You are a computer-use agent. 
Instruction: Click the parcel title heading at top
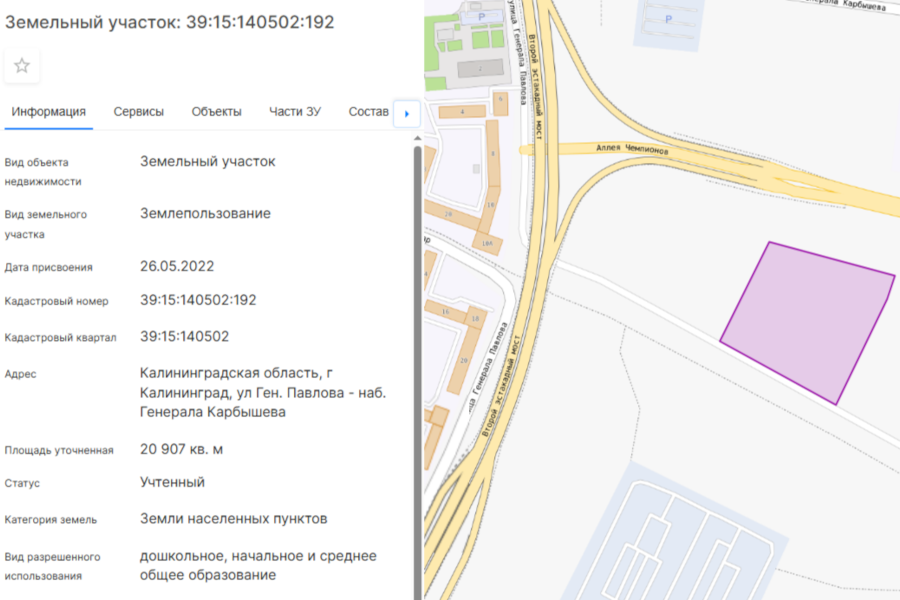pyautogui.click(x=170, y=22)
